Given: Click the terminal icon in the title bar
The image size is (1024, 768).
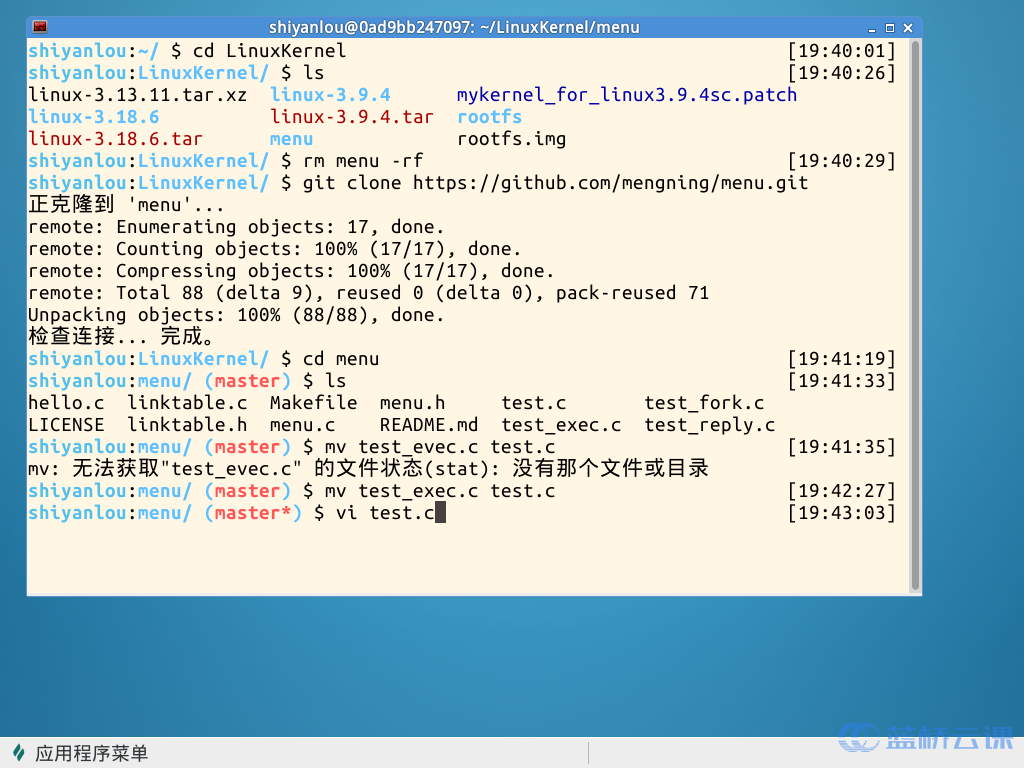Looking at the screenshot, I should [40, 27].
